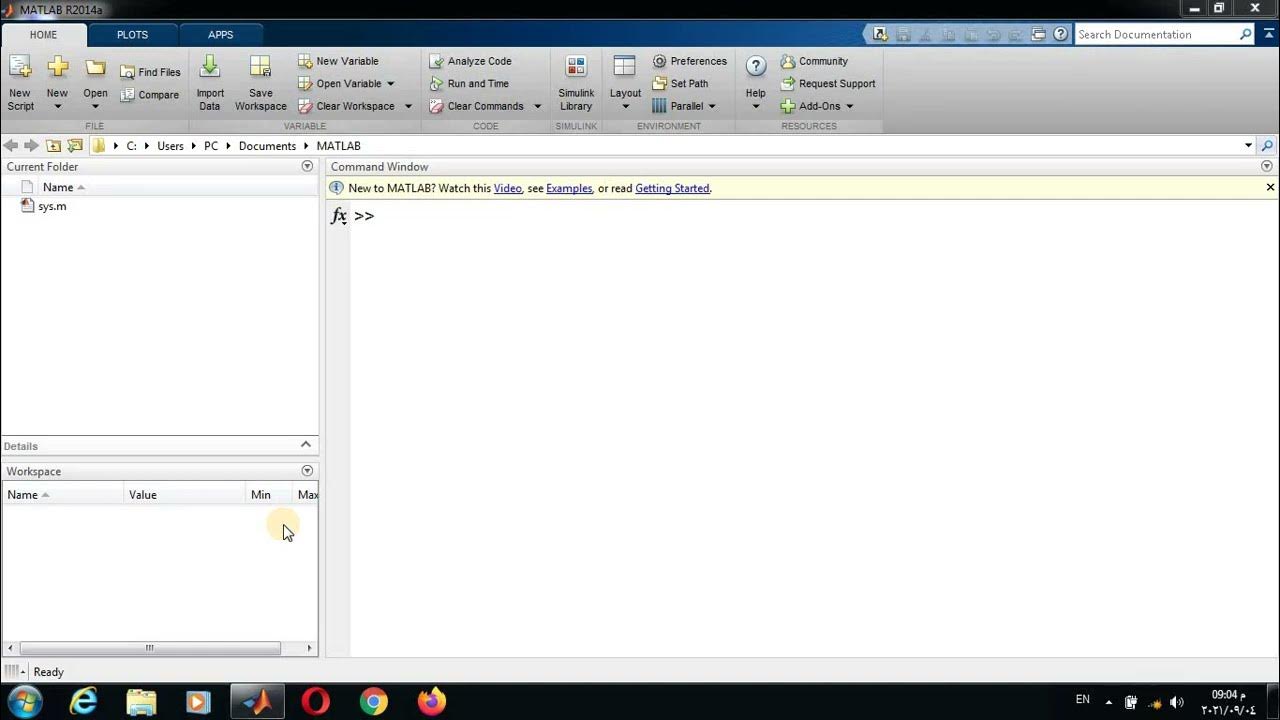Image resolution: width=1280 pixels, height=720 pixels.
Task: Open the Layout menu
Action: tap(625, 82)
